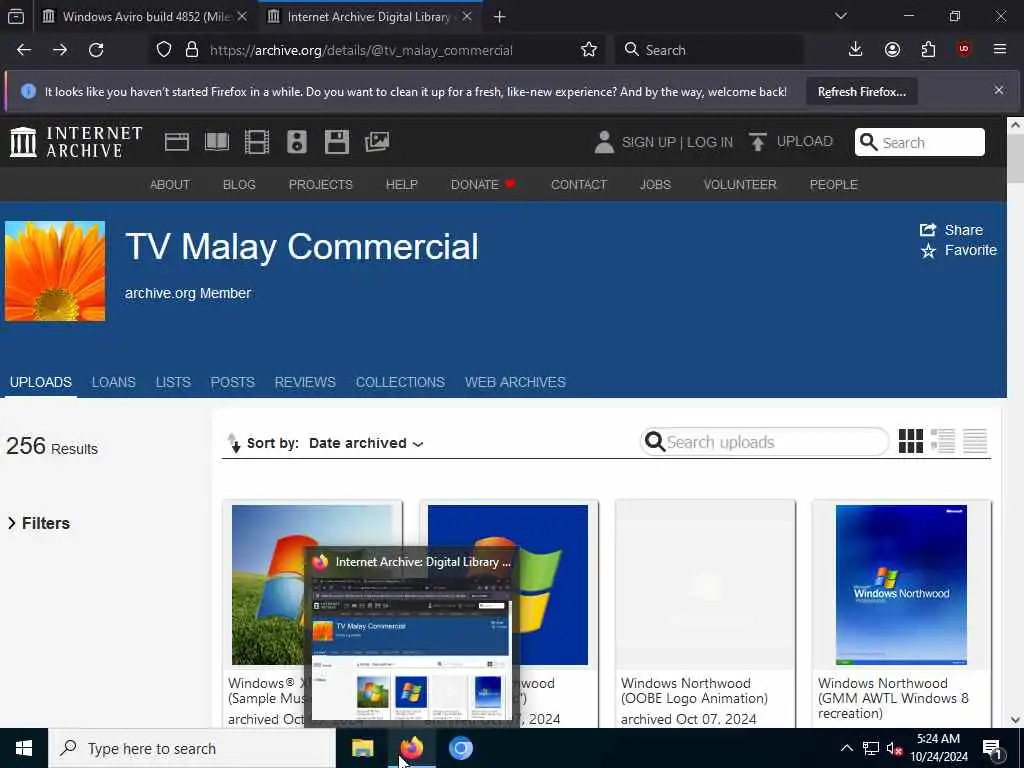Open the Windows Start menu
The height and width of the screenshot is (768, 1024).
pos(24,748)
